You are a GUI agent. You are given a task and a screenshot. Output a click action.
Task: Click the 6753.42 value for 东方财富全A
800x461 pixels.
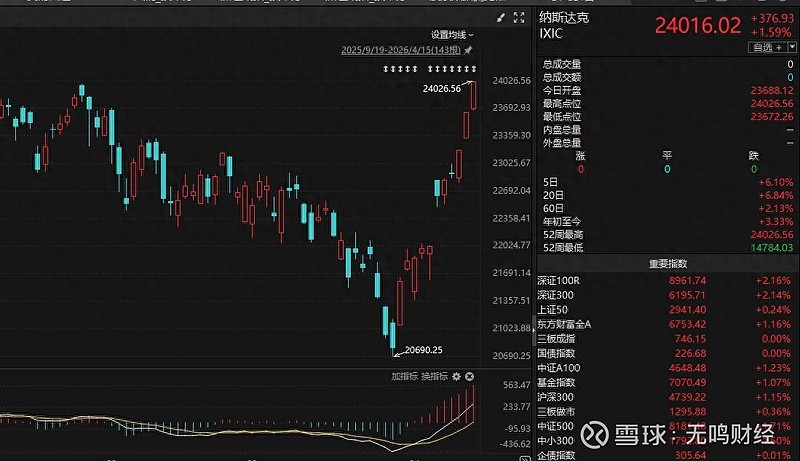click(687, 324)
